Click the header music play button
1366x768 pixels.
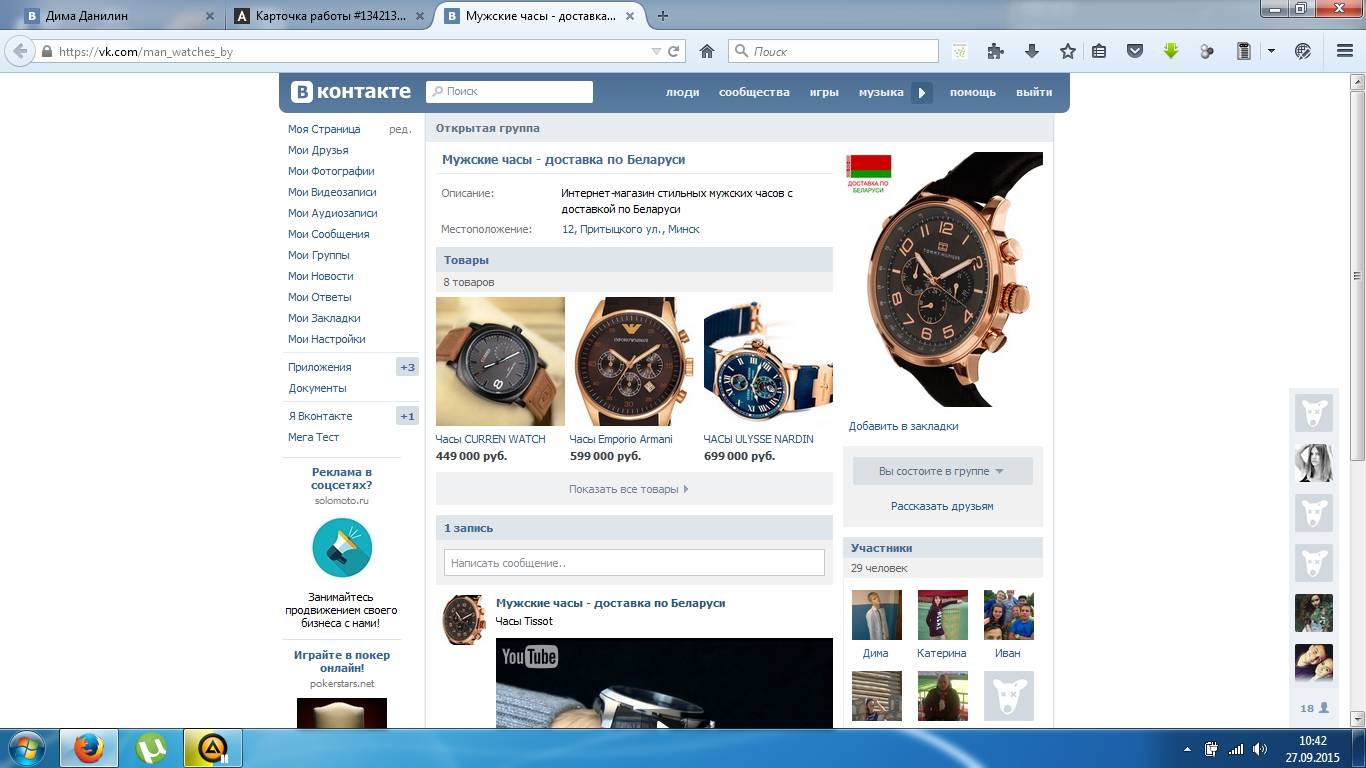[x=922, y=93]
